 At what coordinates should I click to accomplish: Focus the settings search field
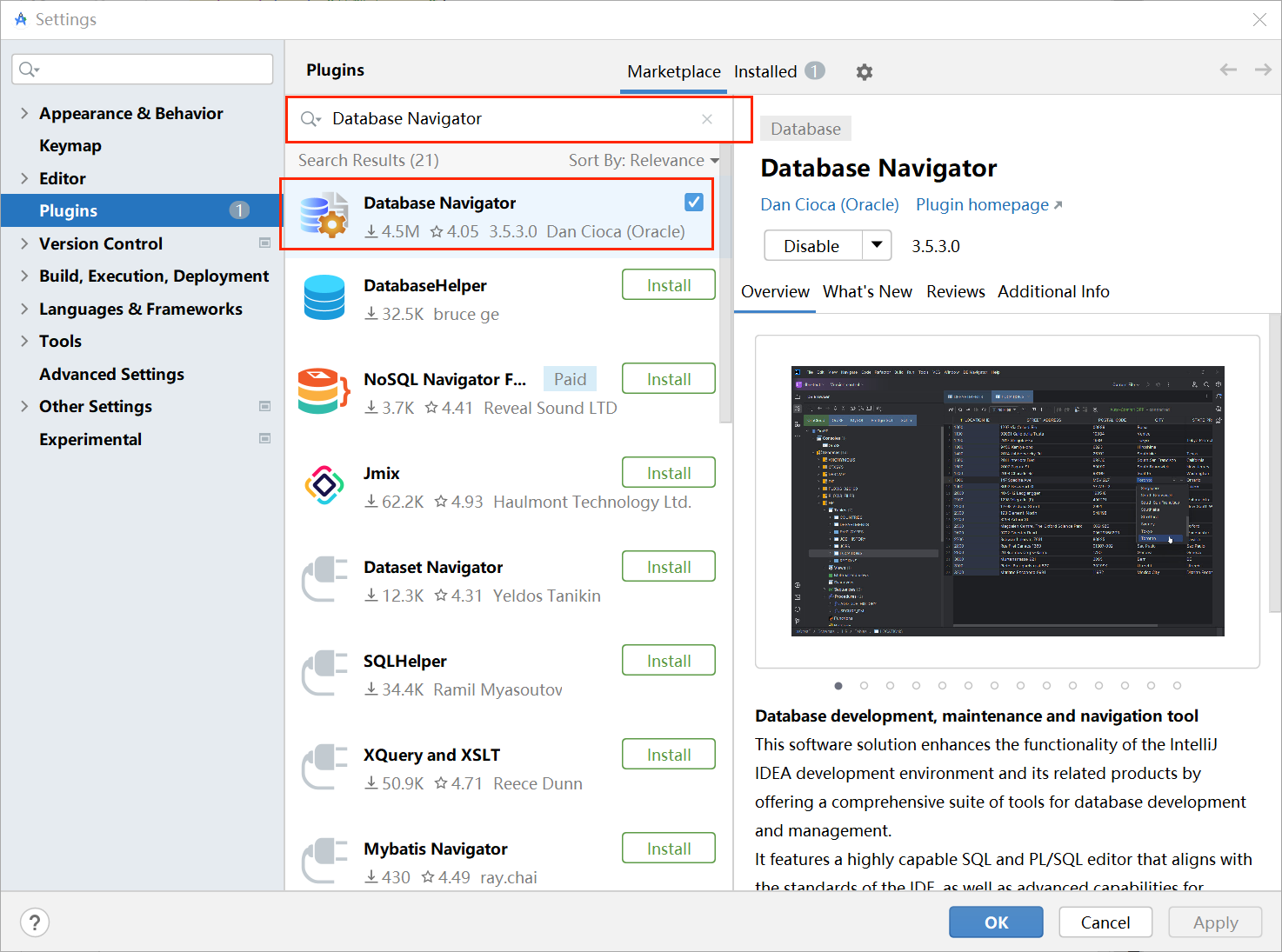143,70
